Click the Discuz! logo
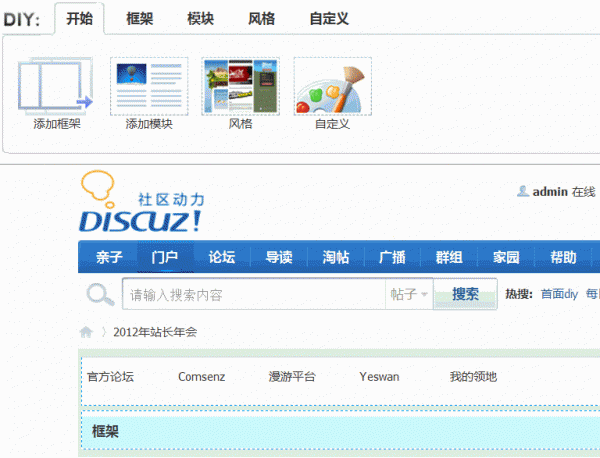 [x=140, y=205]
